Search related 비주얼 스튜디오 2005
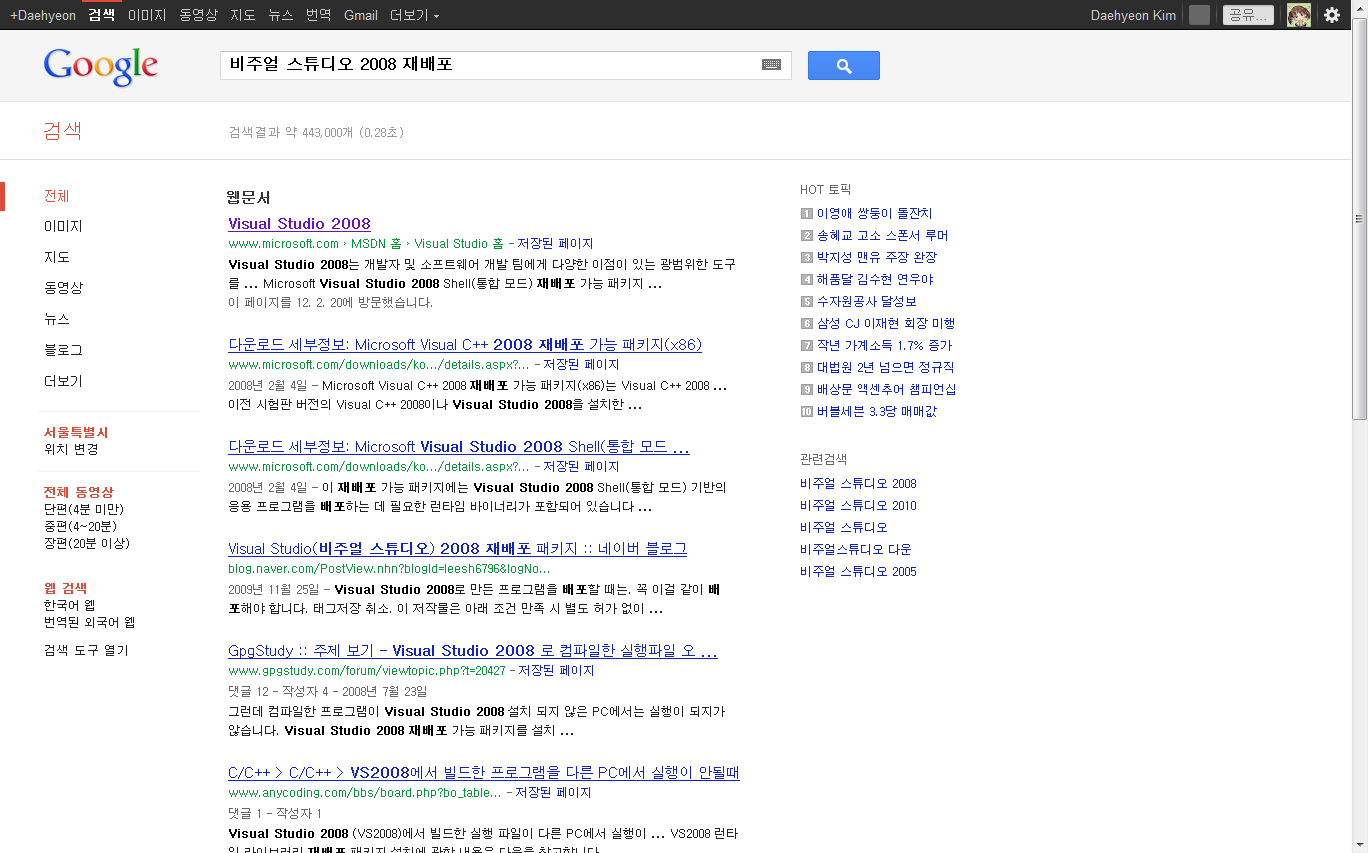This screenshot has height=853, width=1368. coord(858,572)
